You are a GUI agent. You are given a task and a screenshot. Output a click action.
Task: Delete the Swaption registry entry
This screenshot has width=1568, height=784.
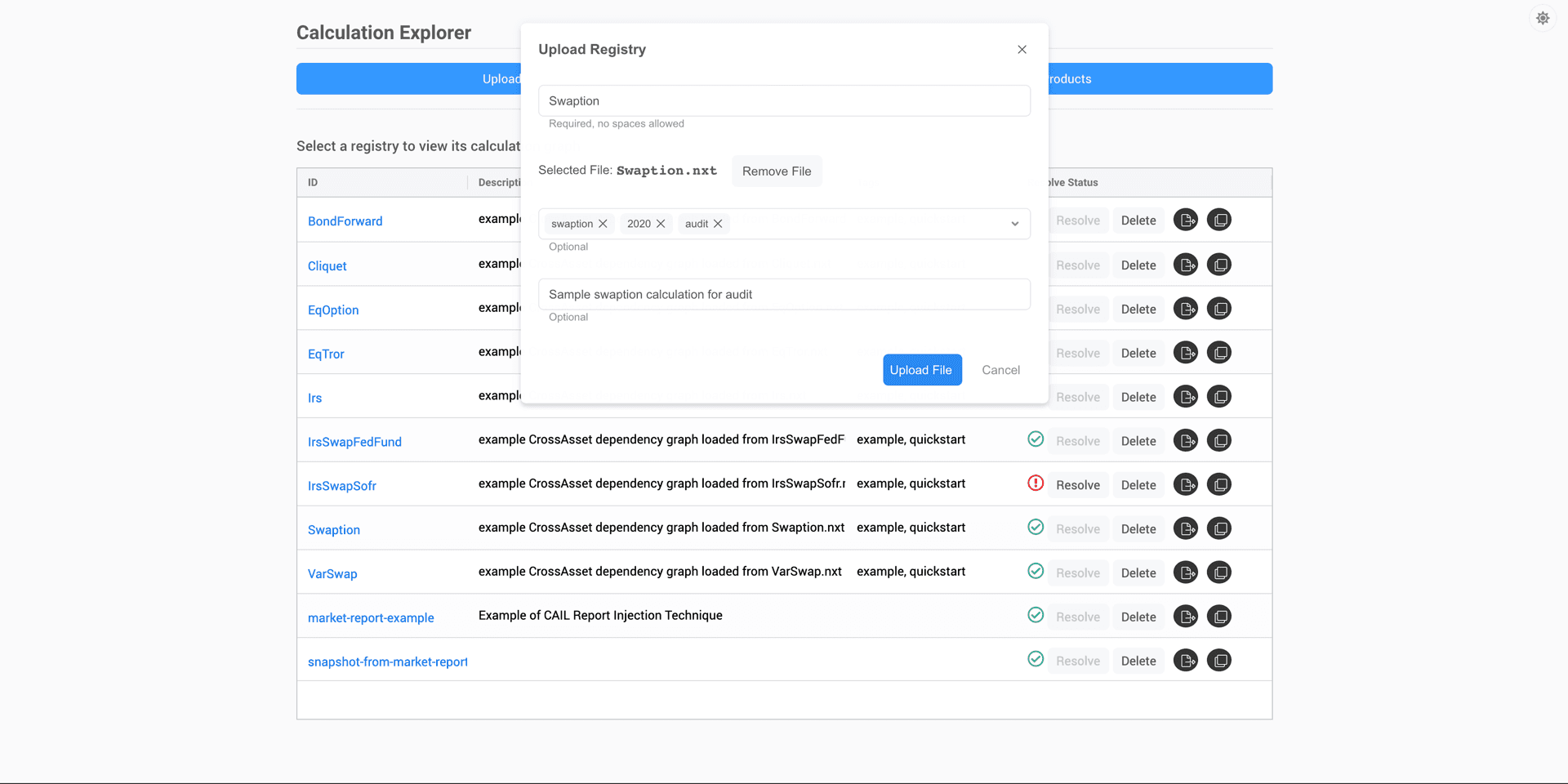click(x=1138, y=528)
